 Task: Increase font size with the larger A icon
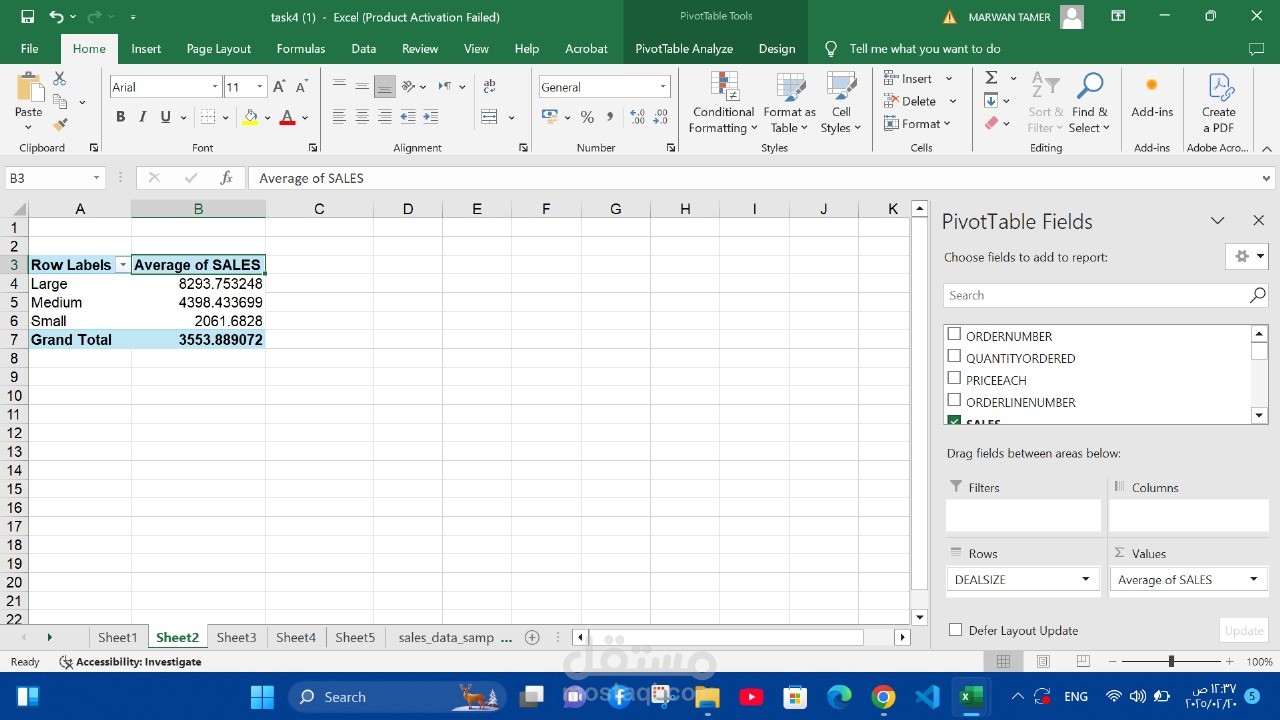[279, 87]
